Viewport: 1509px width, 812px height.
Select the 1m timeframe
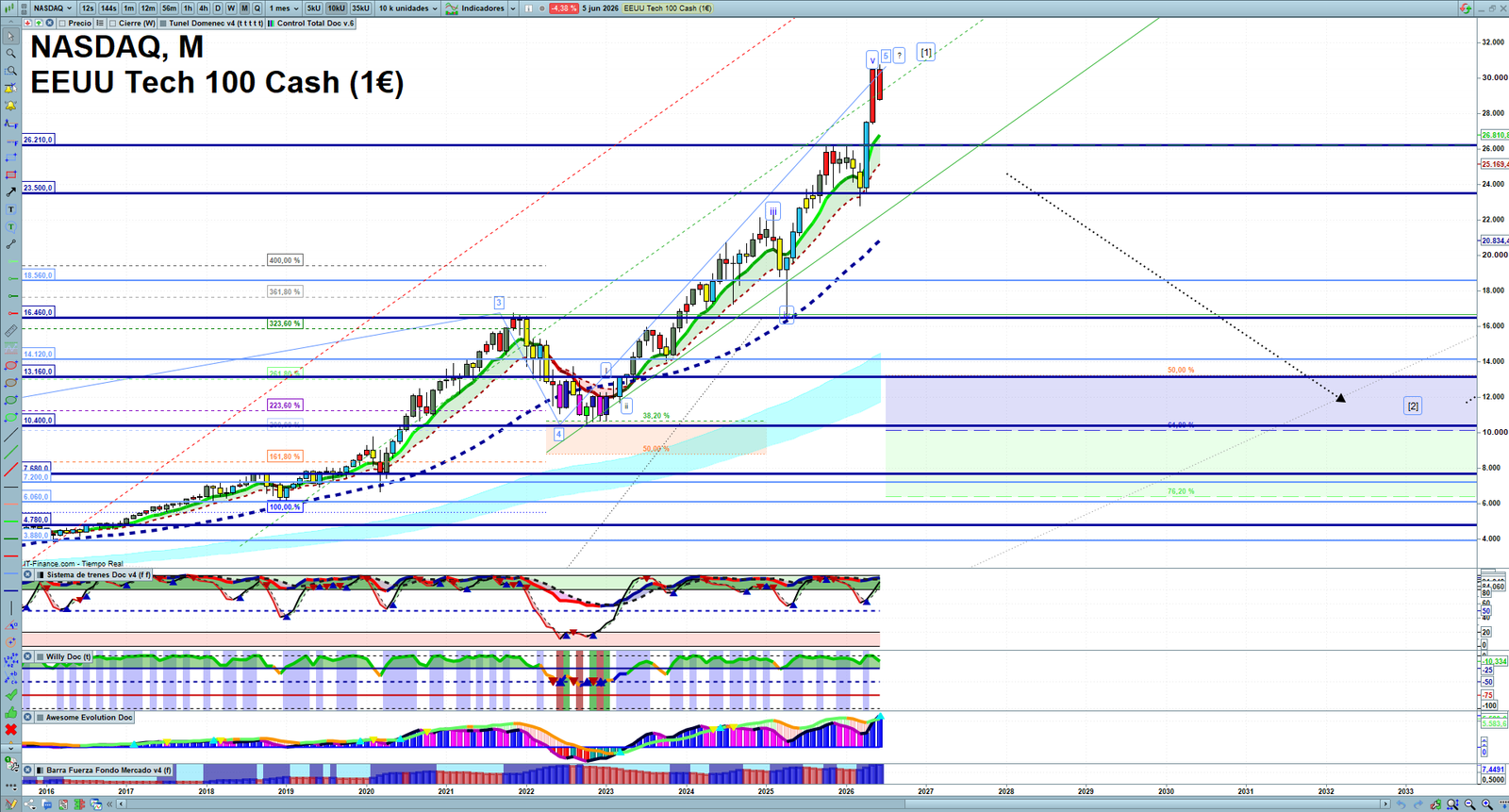(129, 8)
